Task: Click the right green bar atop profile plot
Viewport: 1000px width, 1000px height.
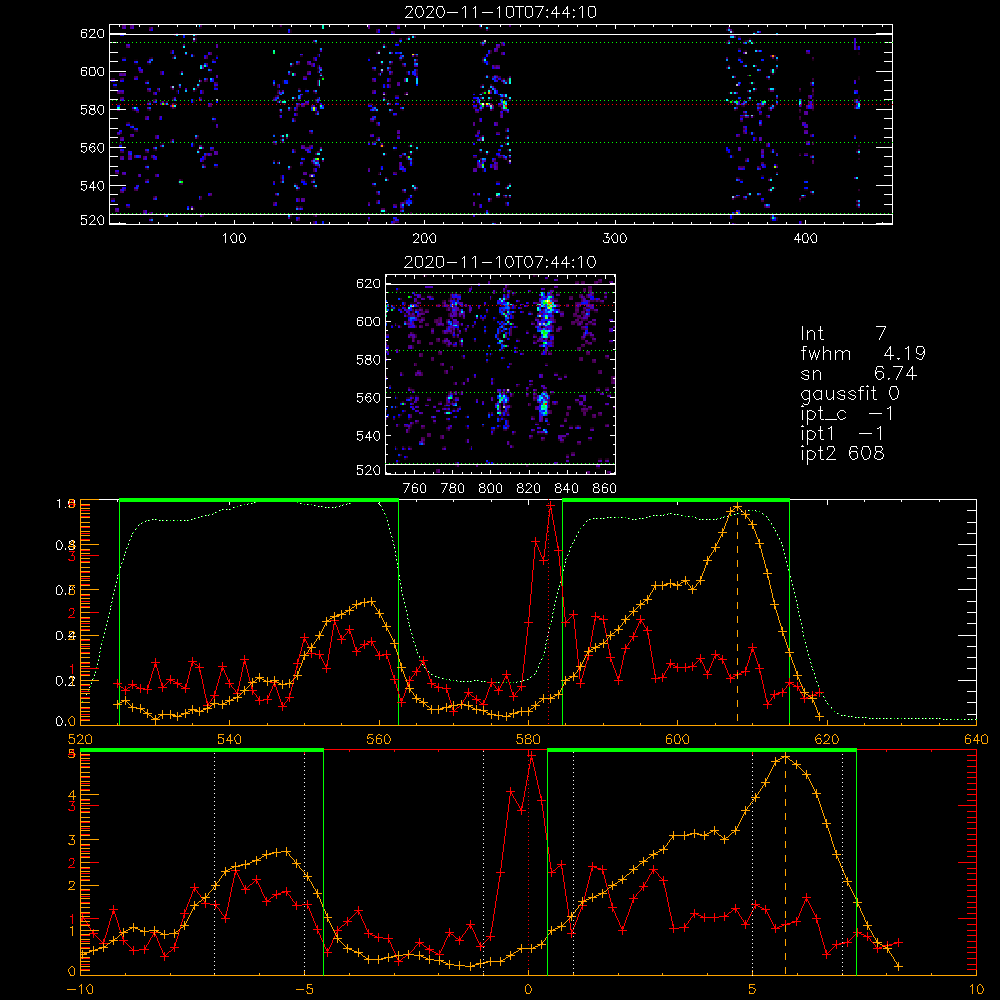Action: [676, 501]
